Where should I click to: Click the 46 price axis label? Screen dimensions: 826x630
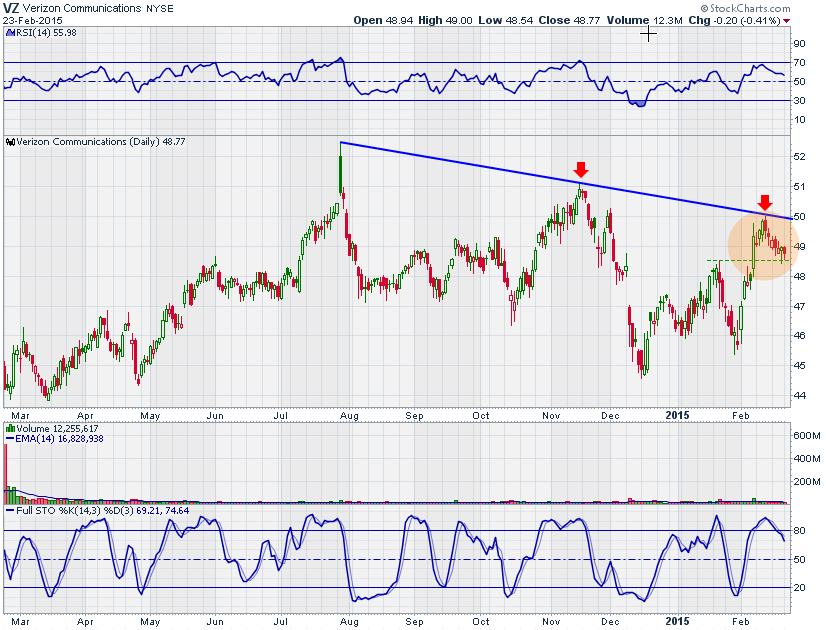800,336
